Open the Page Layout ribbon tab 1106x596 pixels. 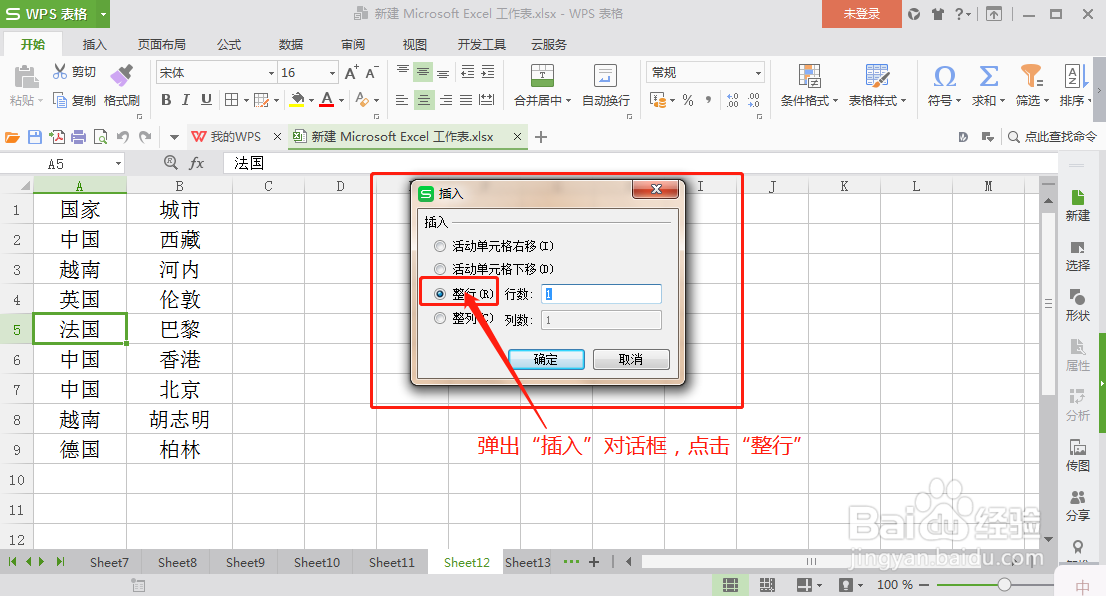coord(162,44)
